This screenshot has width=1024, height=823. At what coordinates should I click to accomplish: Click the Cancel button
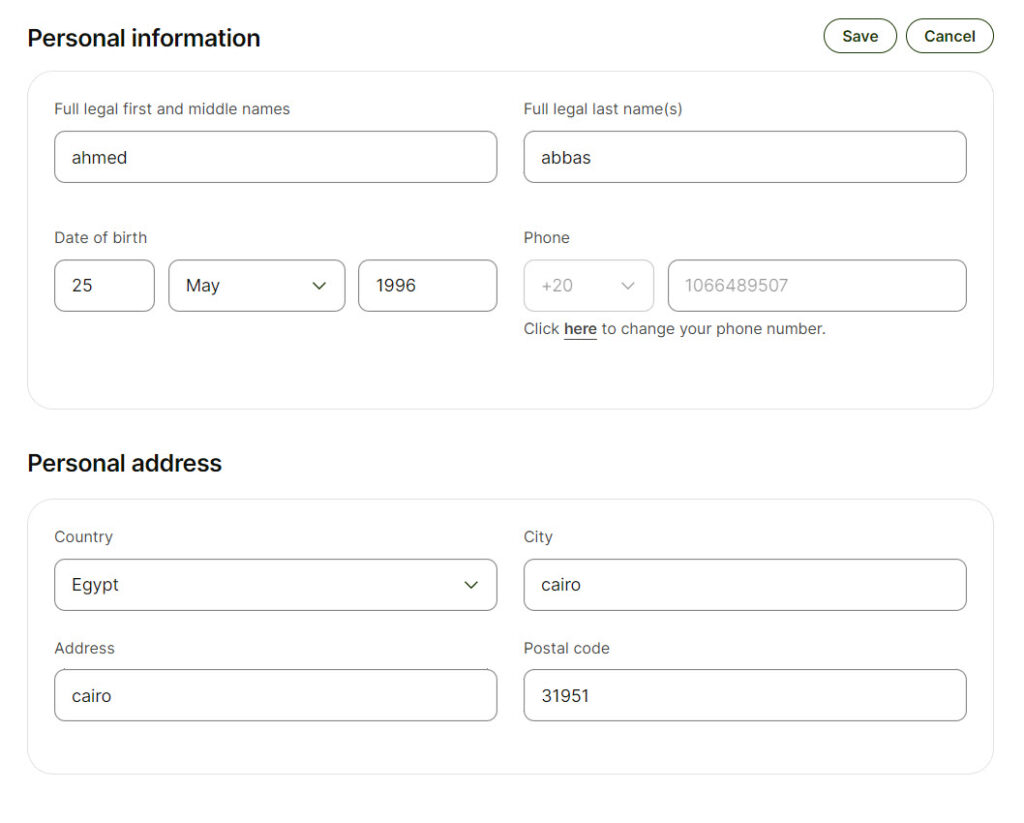coord(950,36)
